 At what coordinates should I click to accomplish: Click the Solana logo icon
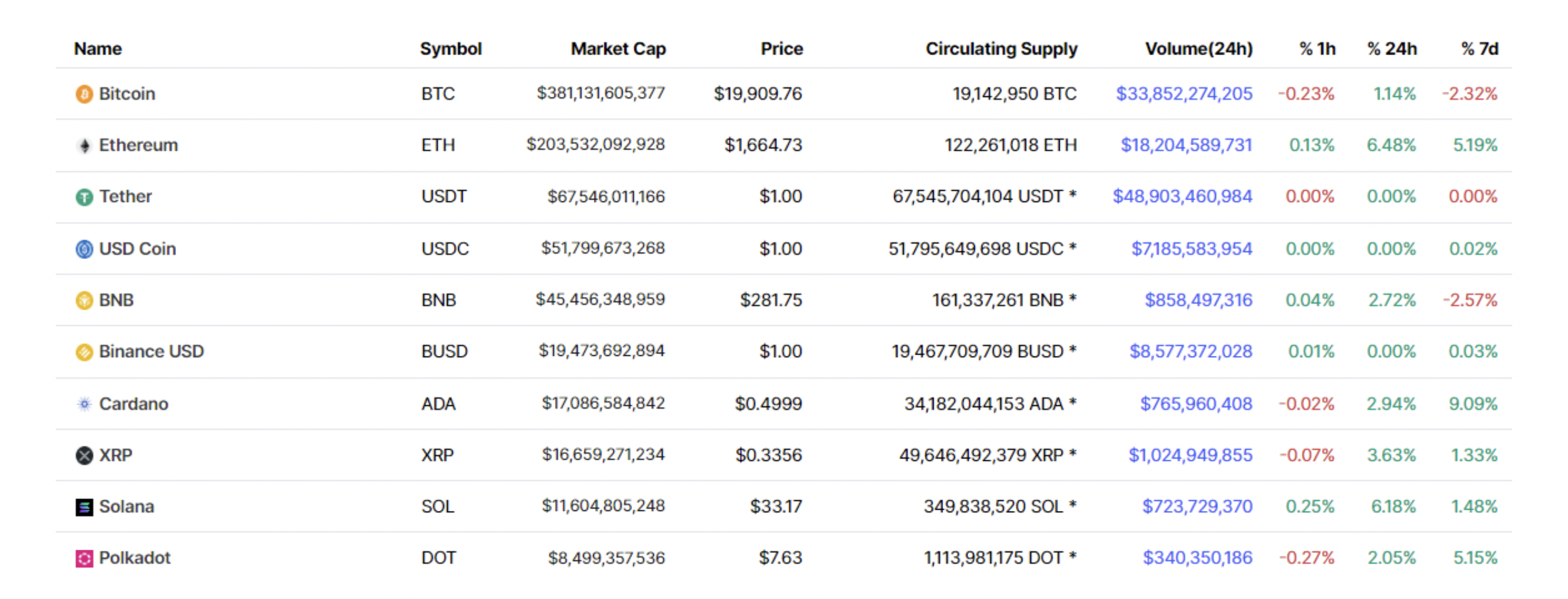84,507
